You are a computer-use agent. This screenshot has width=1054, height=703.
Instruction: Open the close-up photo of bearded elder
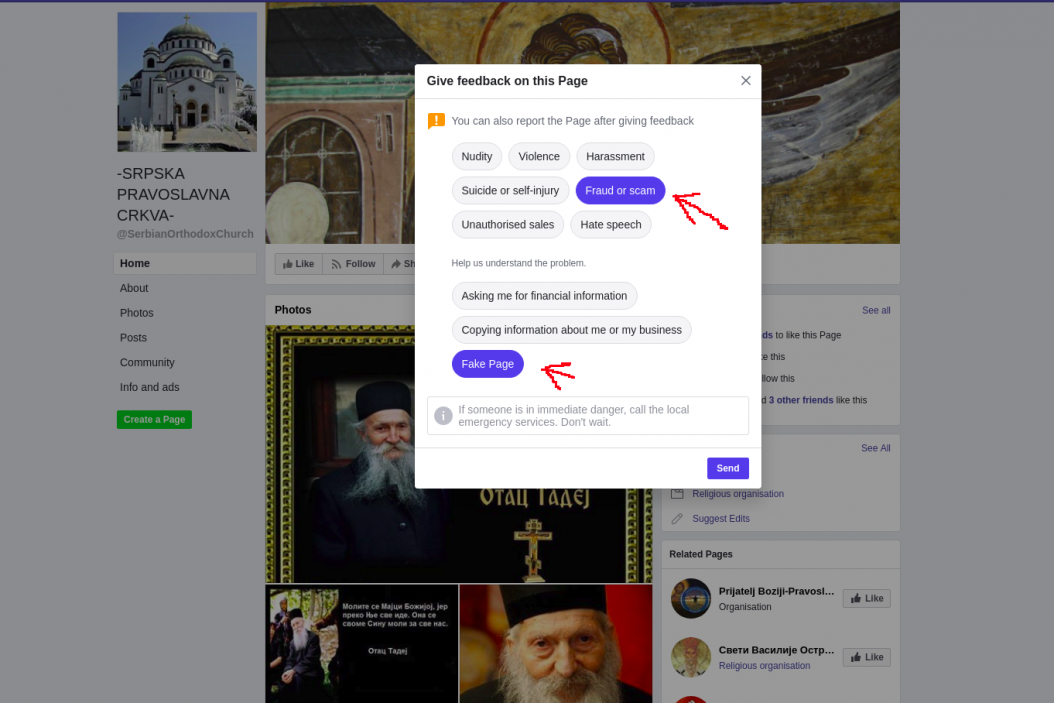(556, 644)
